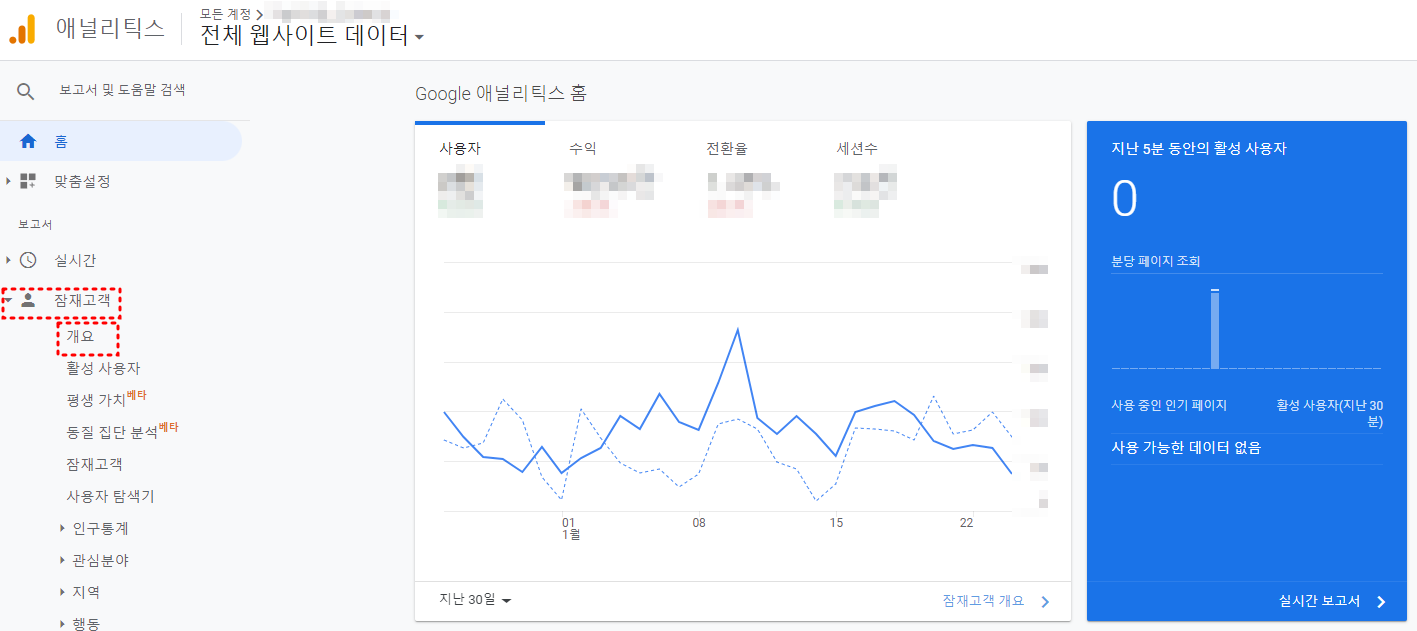This screenshot has width=1417, height=631.
Task: Expand the 지역 submenu arrow
Action: 62,592
